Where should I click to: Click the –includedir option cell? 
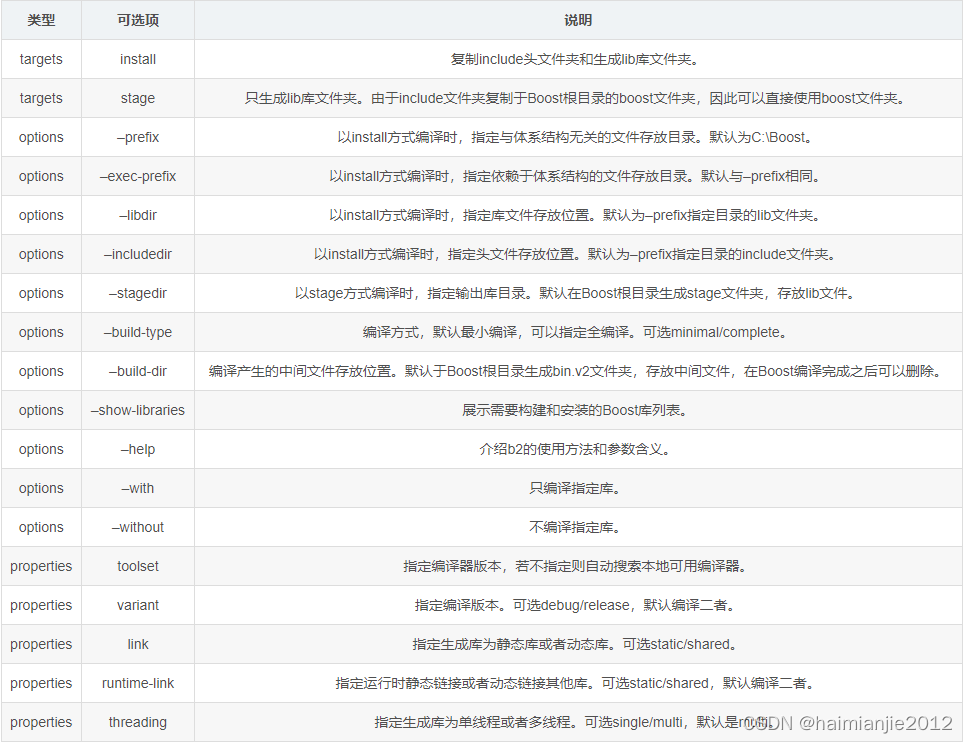137,254
